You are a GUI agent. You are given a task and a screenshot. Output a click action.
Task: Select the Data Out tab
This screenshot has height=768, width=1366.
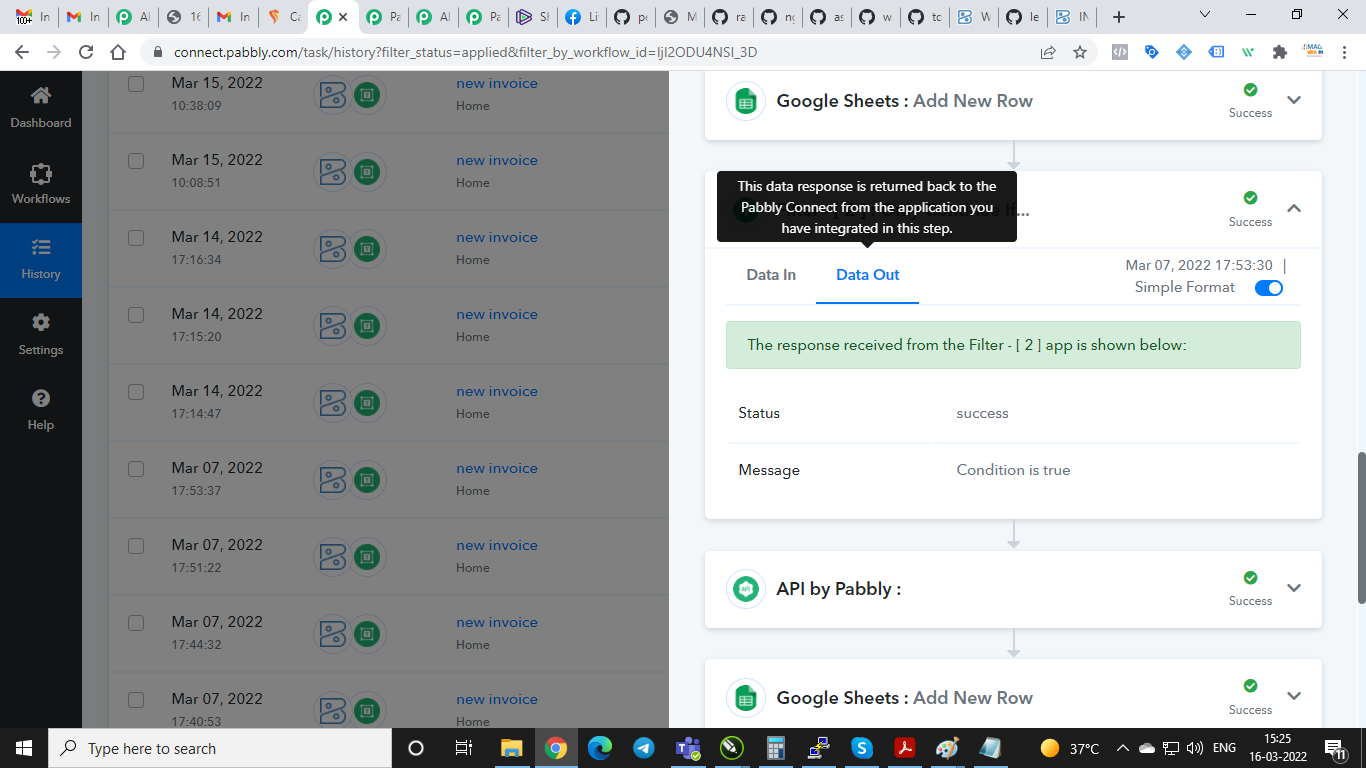pos(868,275)
